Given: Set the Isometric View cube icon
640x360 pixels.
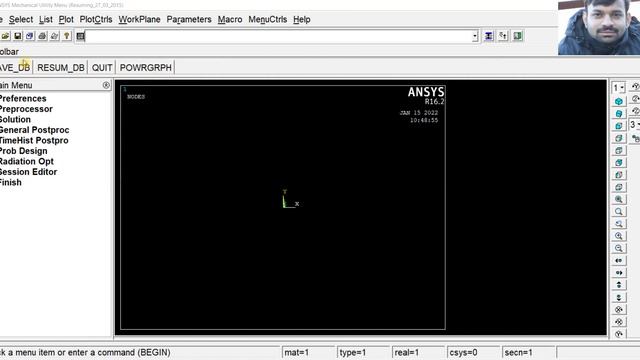Looking at the screenshot, I should (619, 101).
